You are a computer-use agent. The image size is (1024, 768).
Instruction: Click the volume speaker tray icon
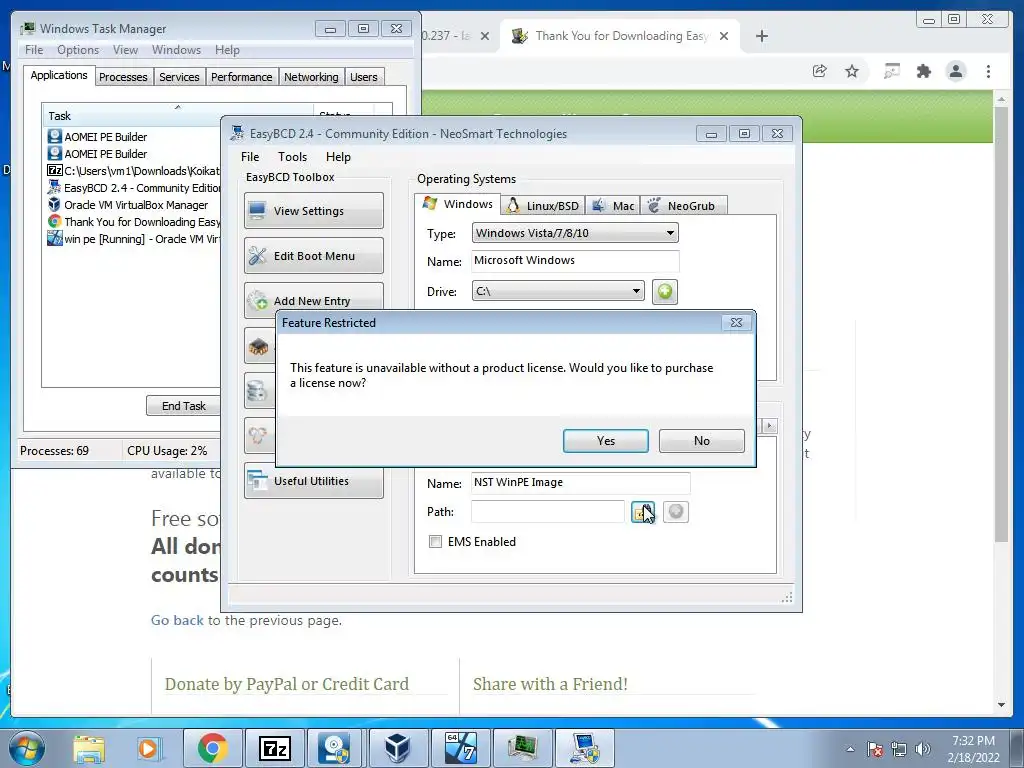point(922,749)
